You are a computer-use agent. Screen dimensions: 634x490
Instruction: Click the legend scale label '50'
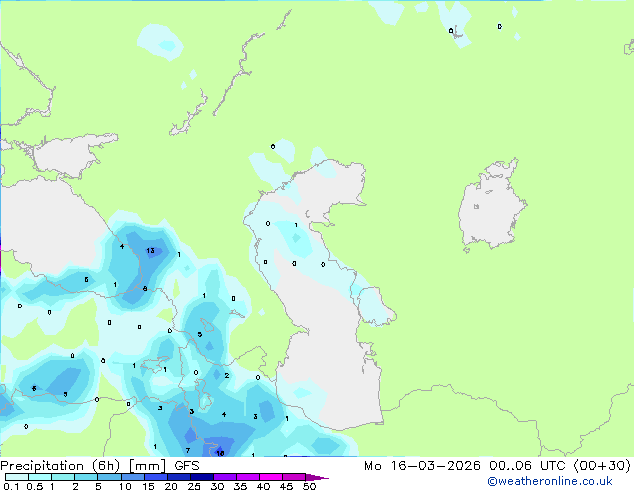[309, 486]
